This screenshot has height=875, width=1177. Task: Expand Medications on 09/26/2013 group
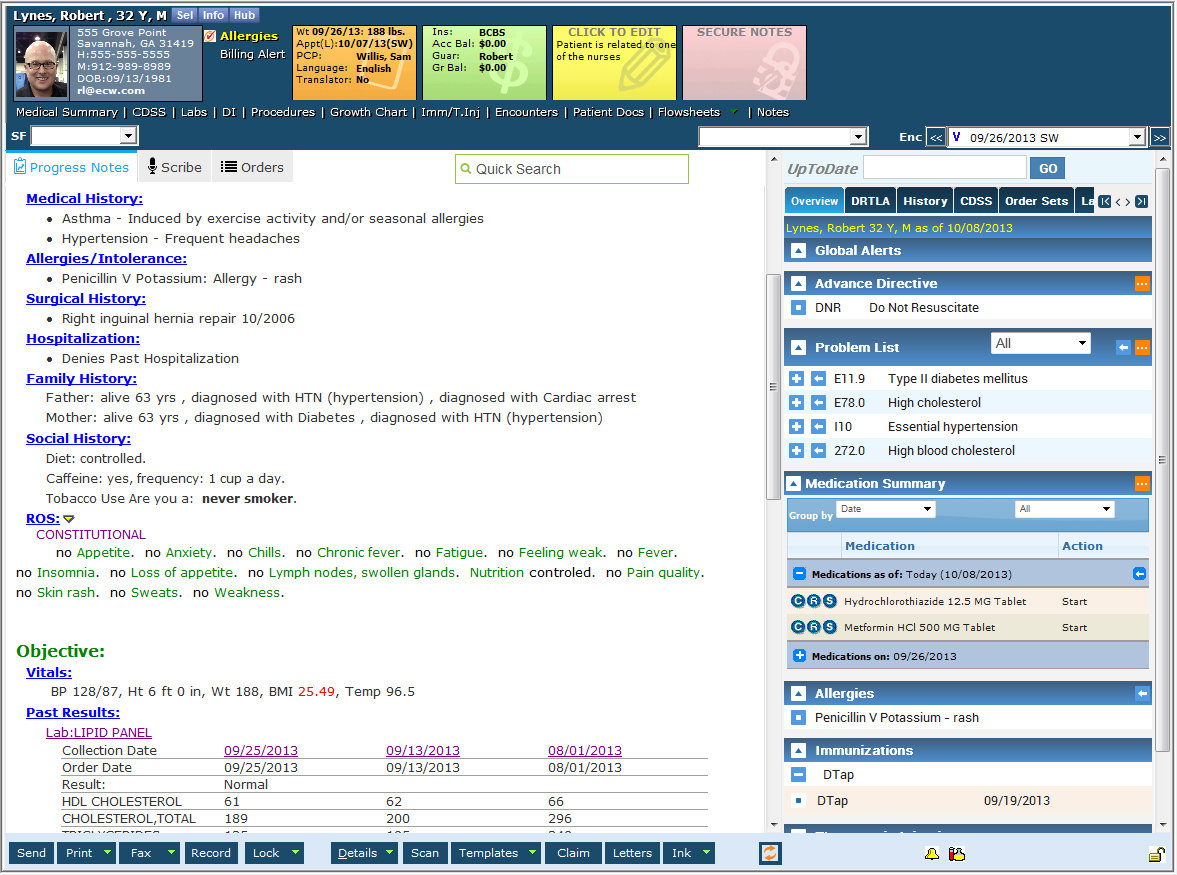coord(799,656)
